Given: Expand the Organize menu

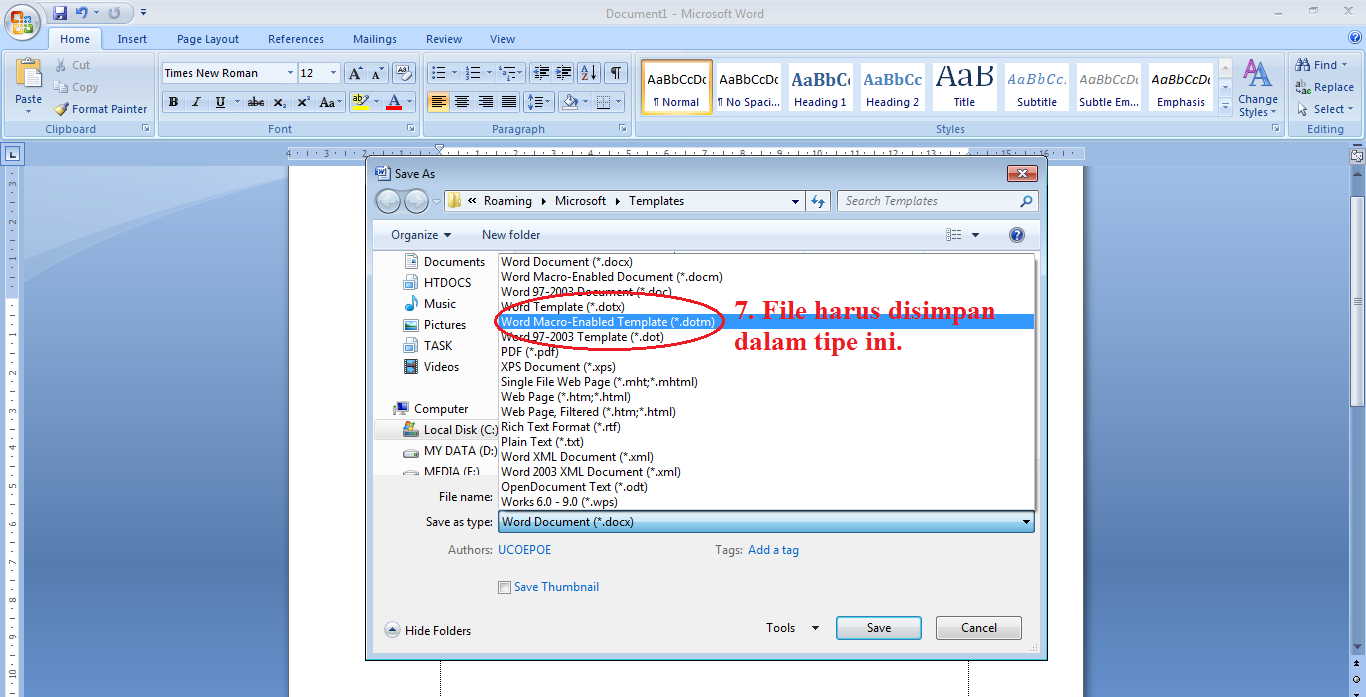Looking at the screenshot, I should (418, 234).
